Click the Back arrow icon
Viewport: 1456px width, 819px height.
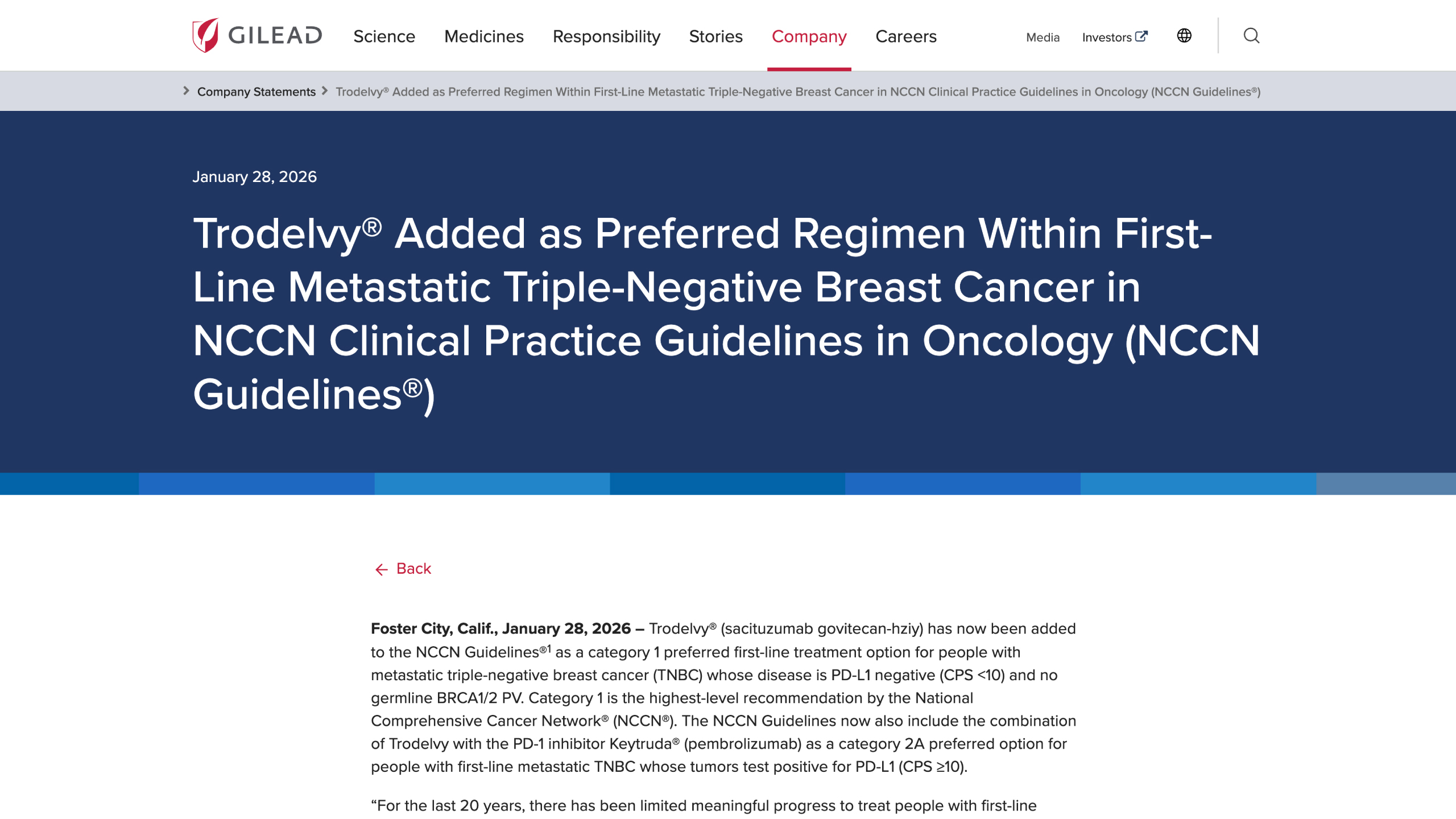381,569
